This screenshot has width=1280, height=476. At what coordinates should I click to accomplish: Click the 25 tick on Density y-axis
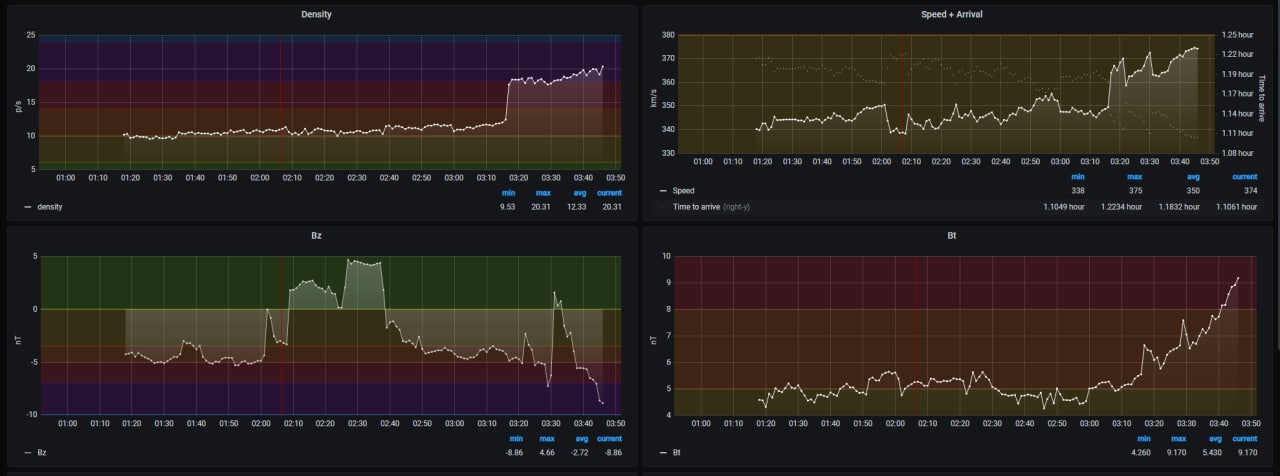point(32,35)
